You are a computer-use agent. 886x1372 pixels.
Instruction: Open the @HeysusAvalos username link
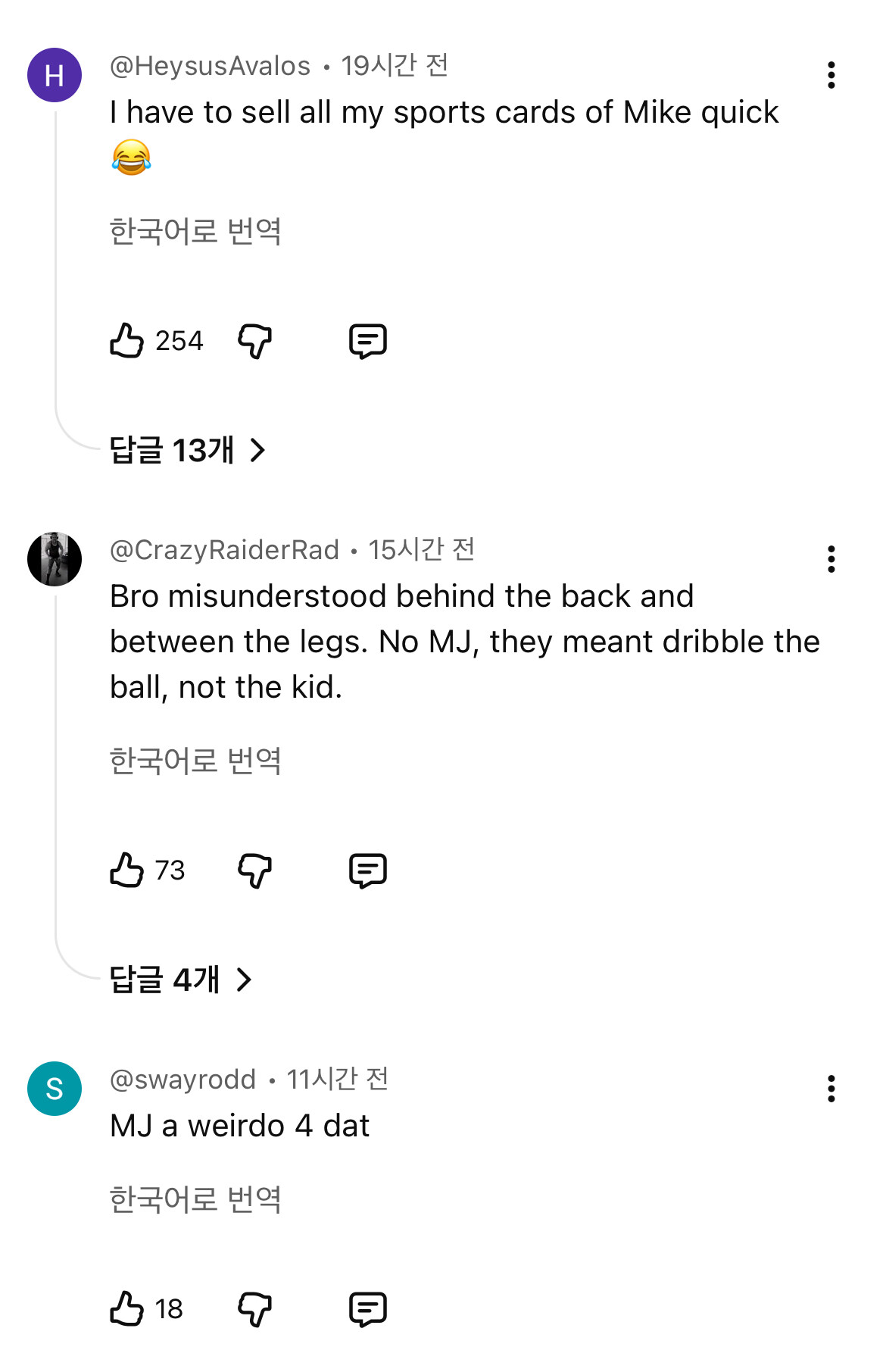[210, 67]
